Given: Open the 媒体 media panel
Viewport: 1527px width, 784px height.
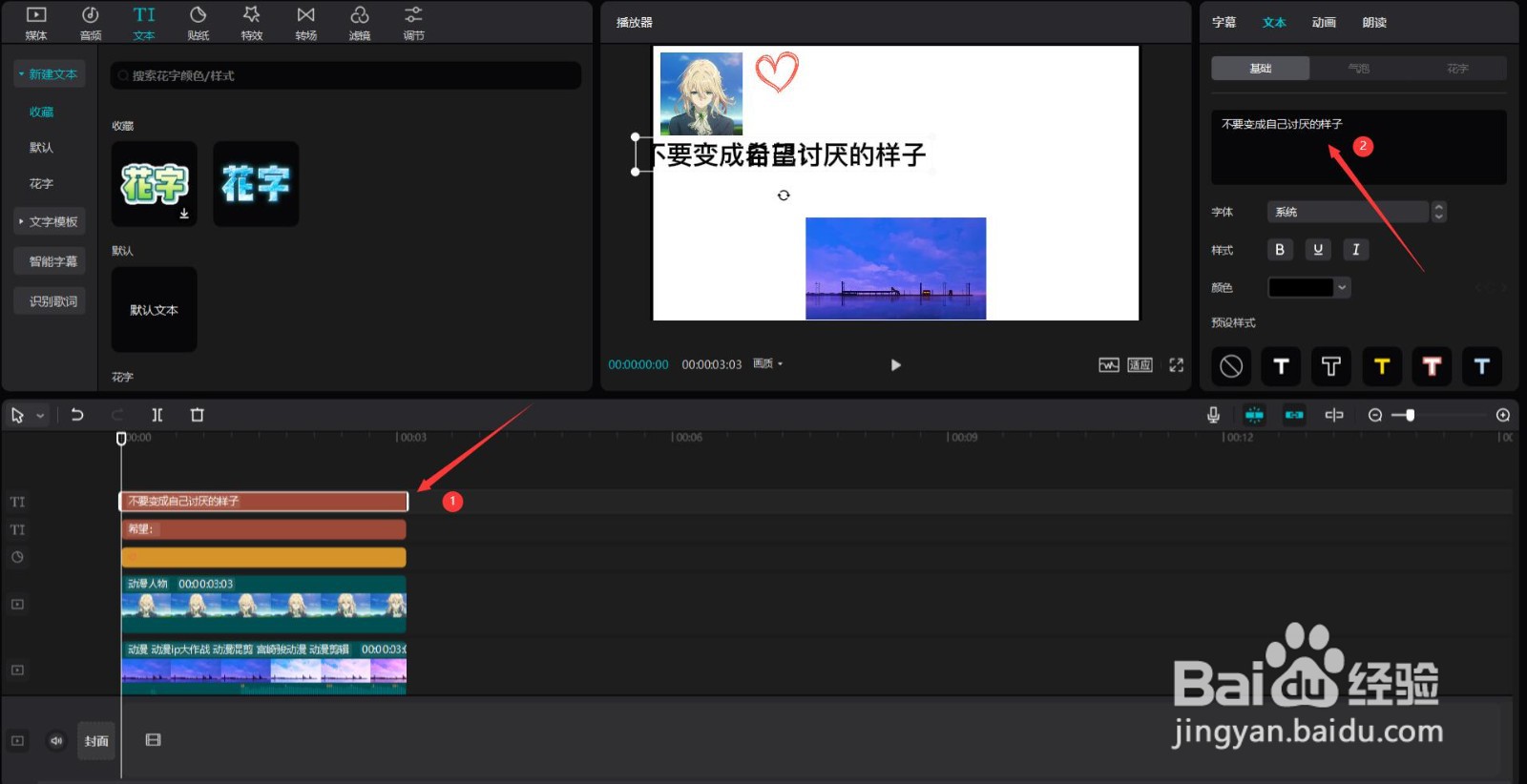Looking at the screenshot, I should click(36, 23).
